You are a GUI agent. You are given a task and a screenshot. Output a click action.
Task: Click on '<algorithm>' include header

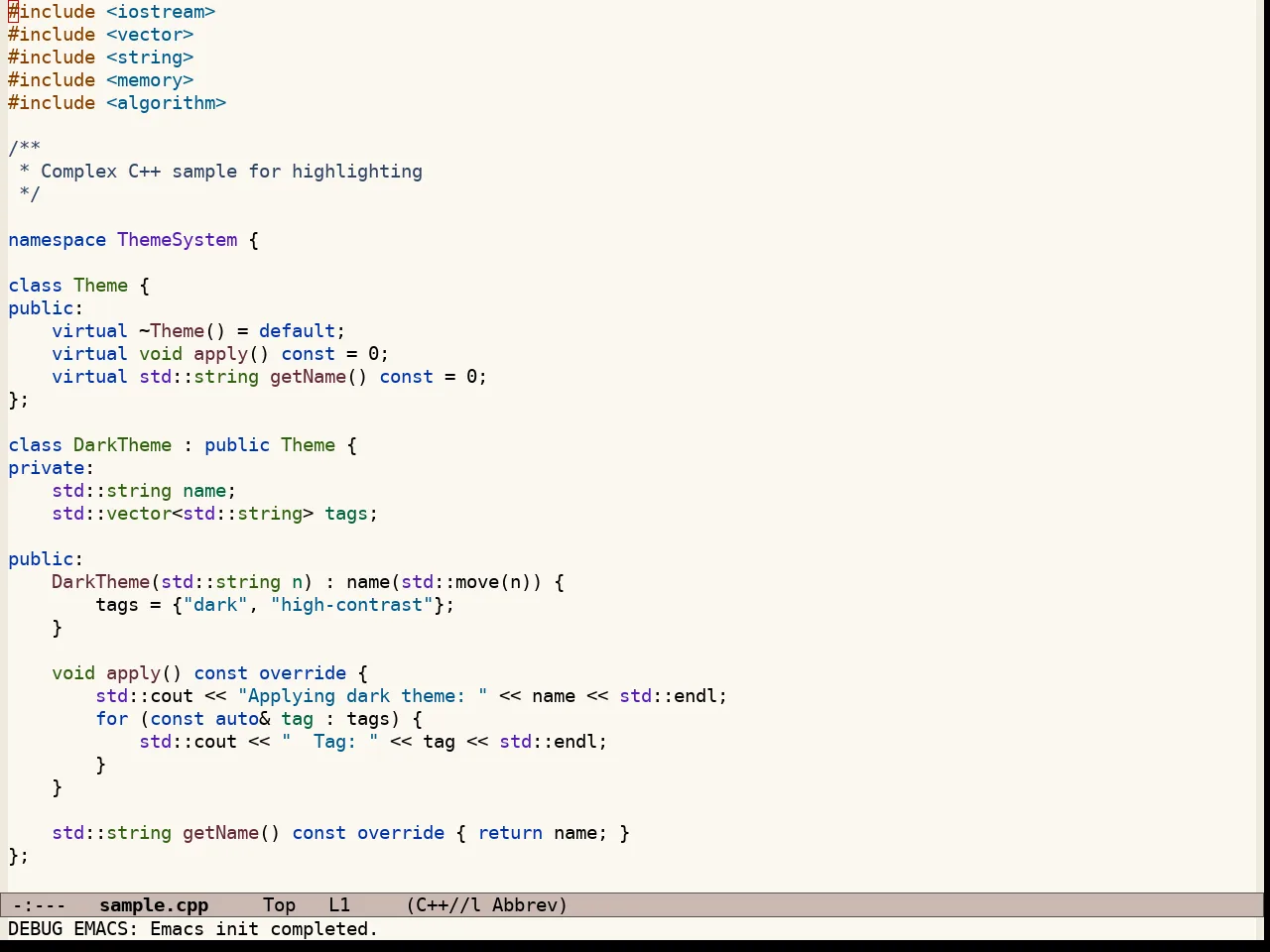point(166,103)
